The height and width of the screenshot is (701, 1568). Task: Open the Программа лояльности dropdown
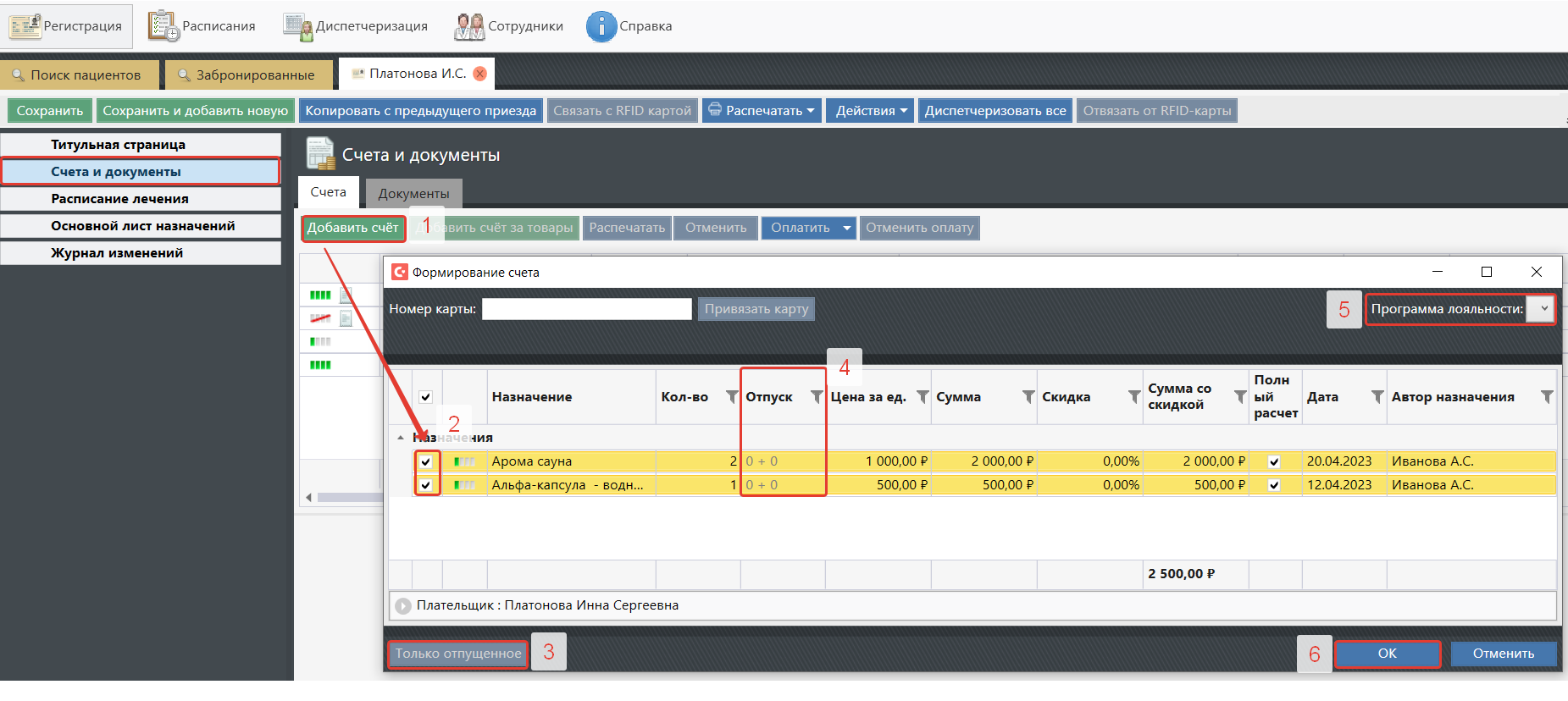coord(1543,309)
